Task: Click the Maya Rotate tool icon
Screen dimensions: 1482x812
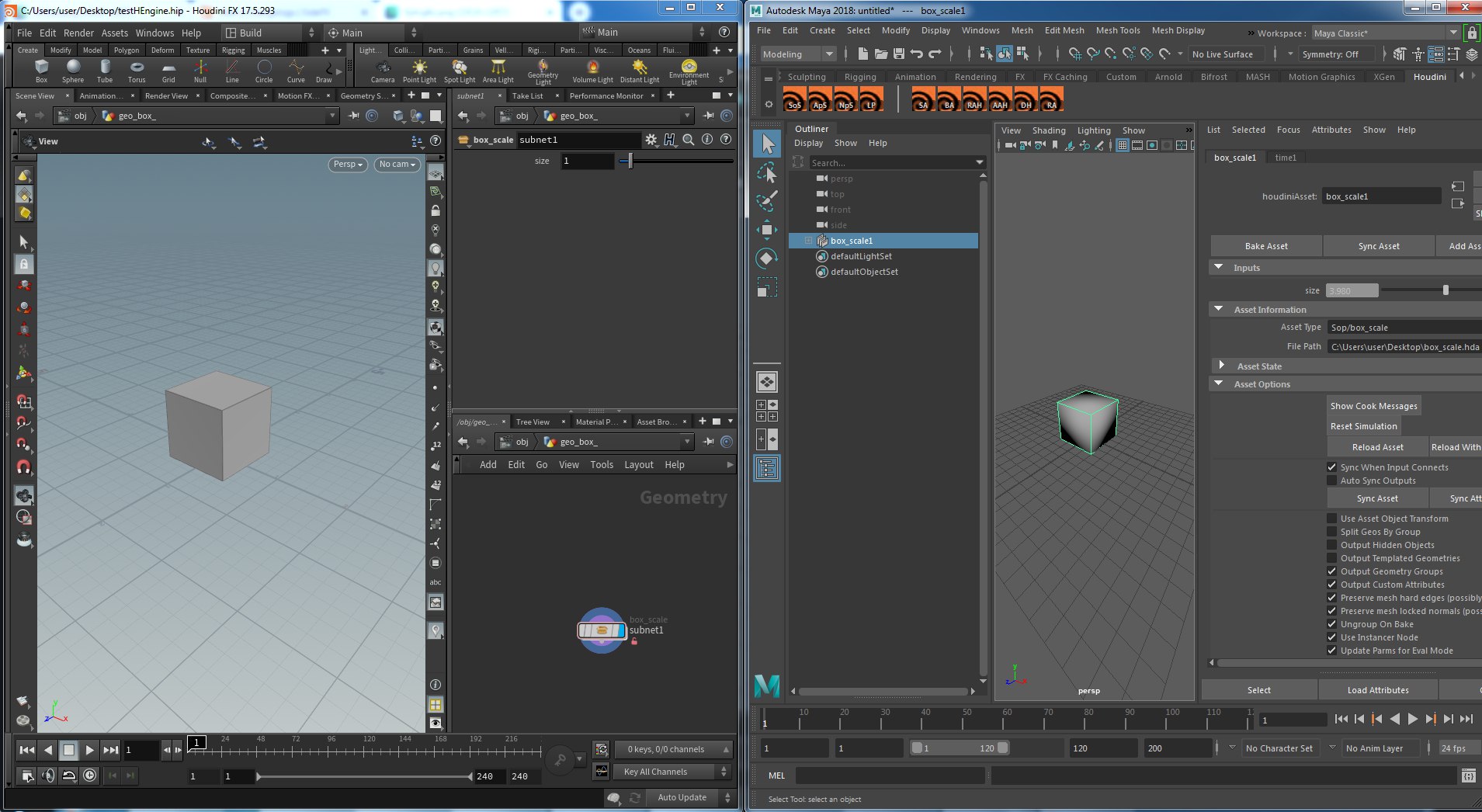Action: [767, 259]
